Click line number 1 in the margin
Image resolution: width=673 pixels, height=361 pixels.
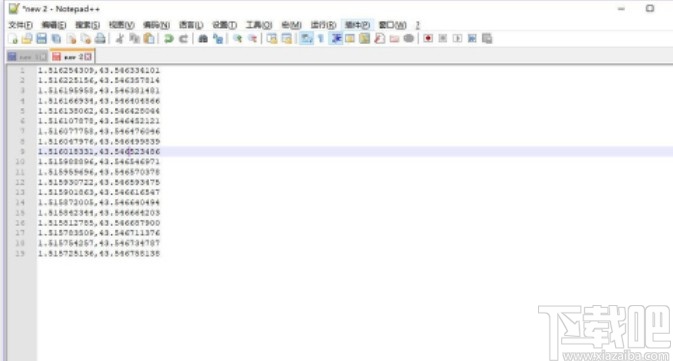[22, 70]
